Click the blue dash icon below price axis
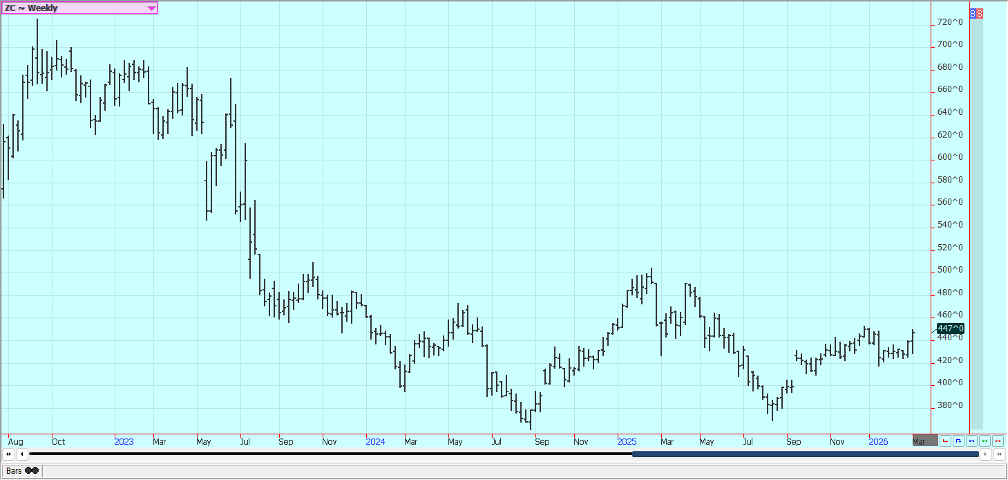The image size is (1008, 480). (x=971, y=440)
